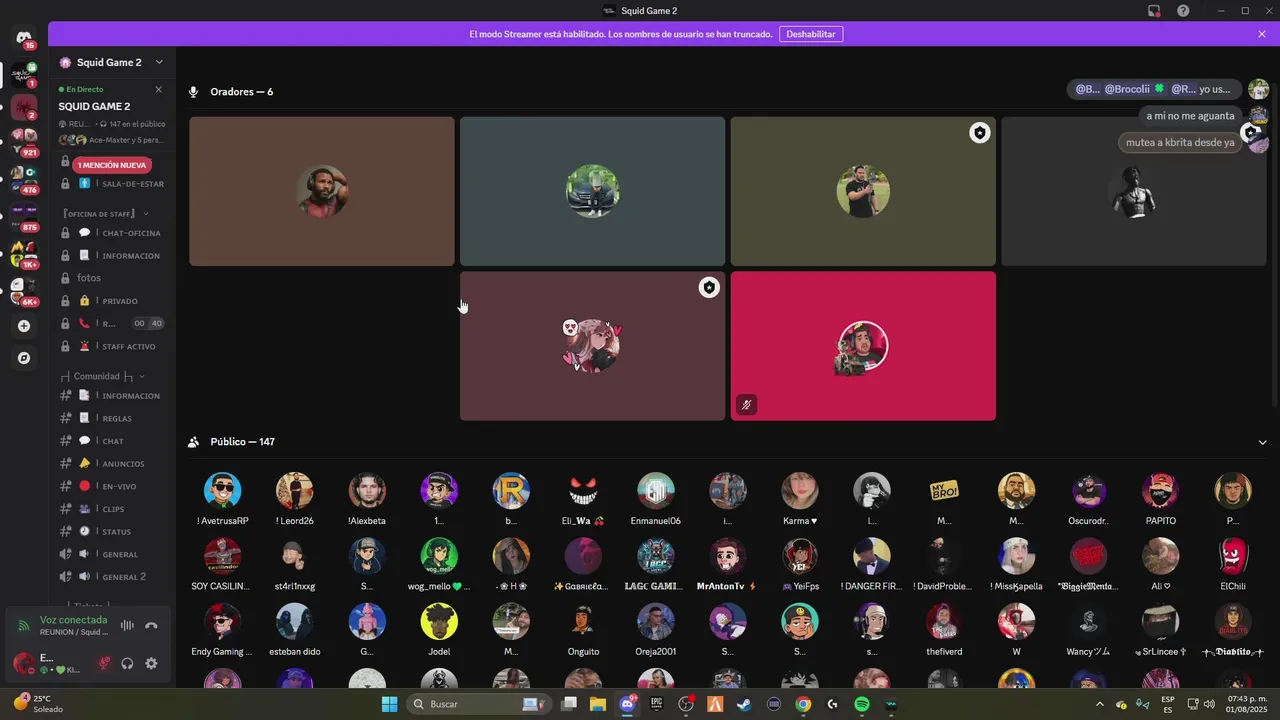Screen dimensions: 1280x720
Task: Open own user avatar in bottom panel
Action: click(24, 663)
